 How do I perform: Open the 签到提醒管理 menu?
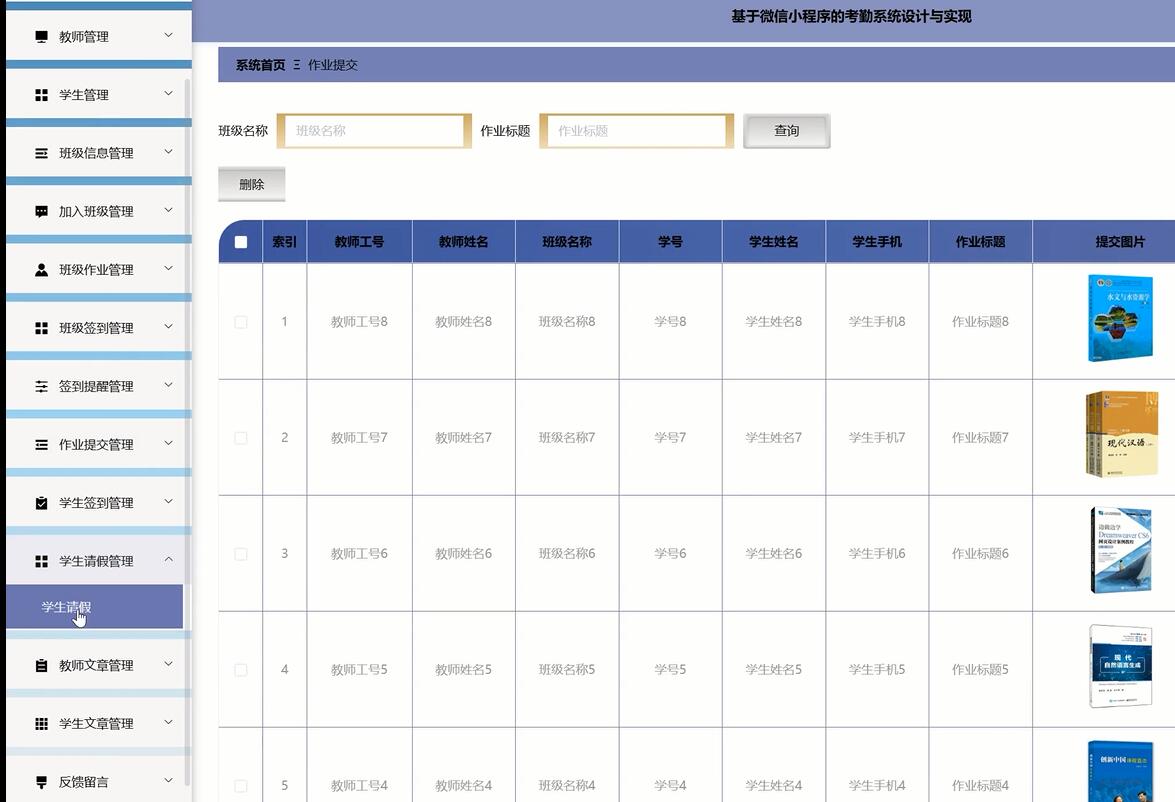coord(99,386)
